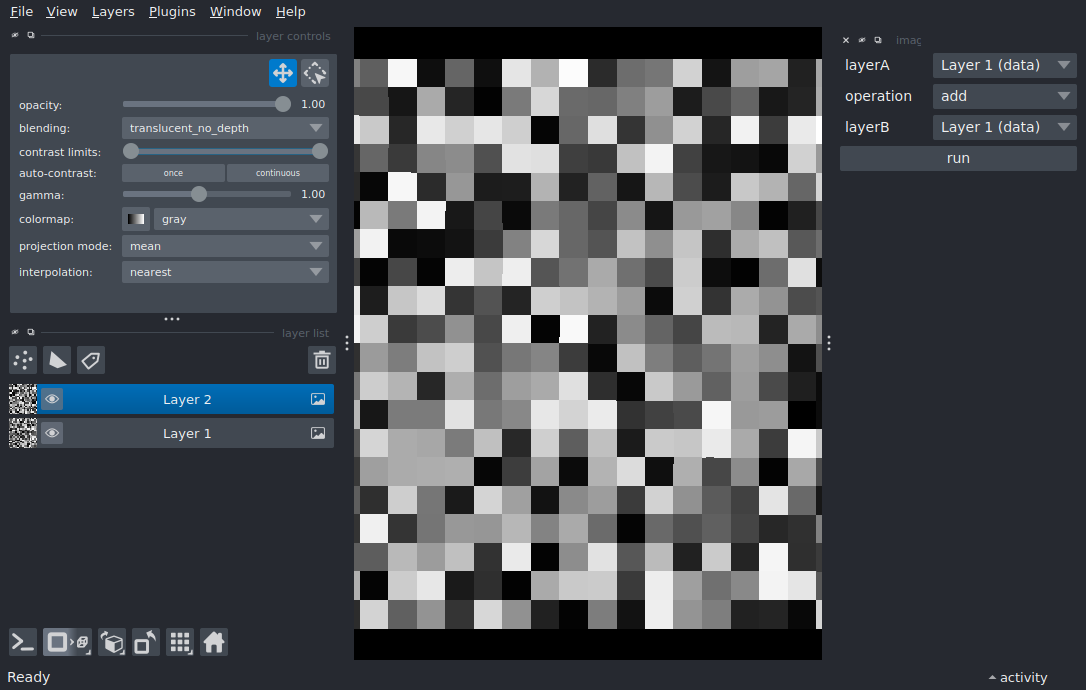Click the continuous auto-contrast button
Image resolution: width=1086 pixels, height=690 pixels.
278,173
